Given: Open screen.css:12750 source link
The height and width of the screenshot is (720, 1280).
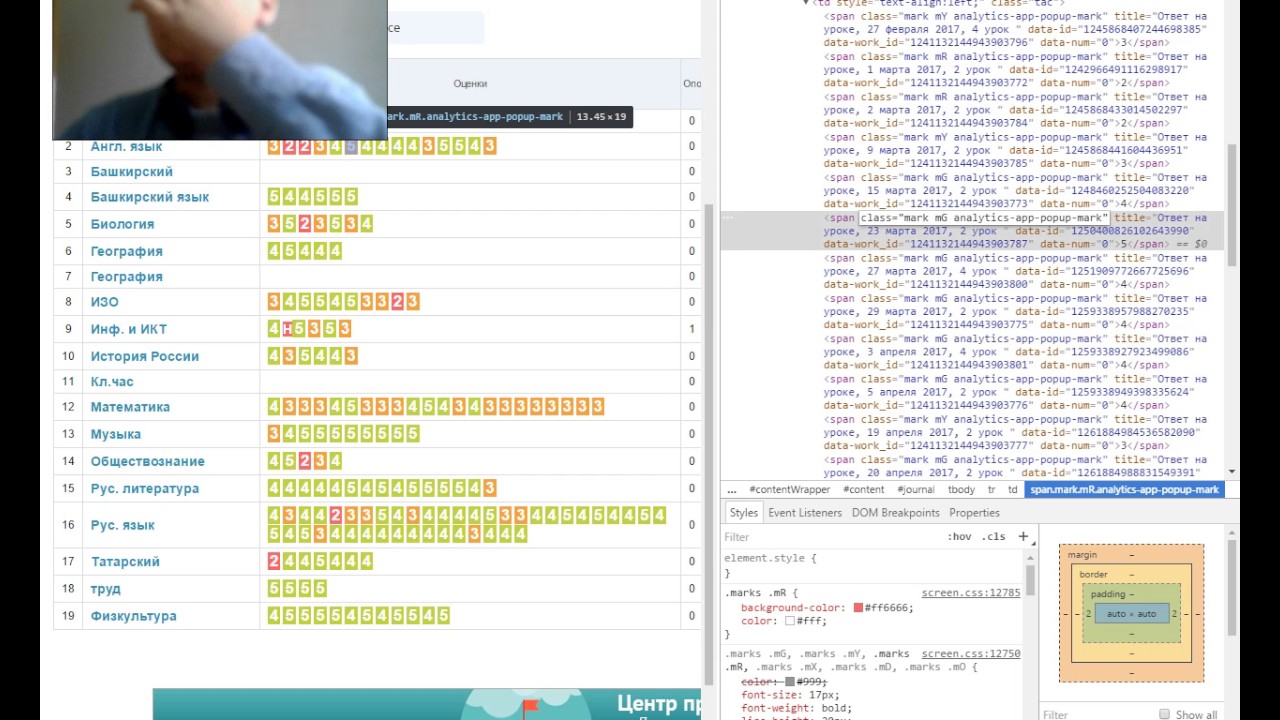Looking at the screenshot, I should coord(971,654).
